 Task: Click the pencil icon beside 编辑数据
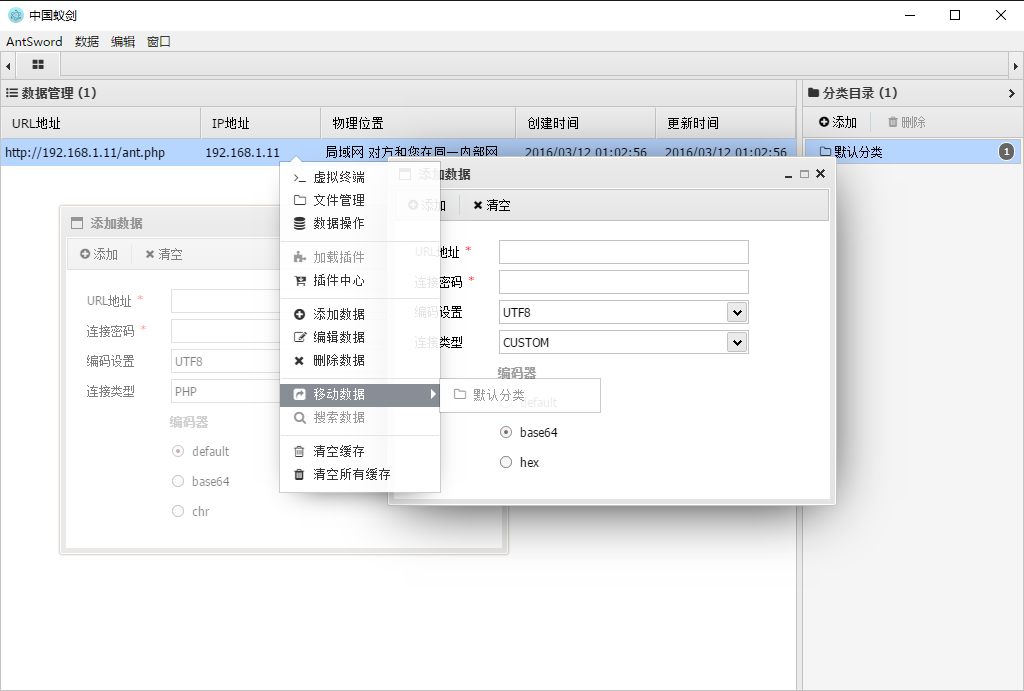[300, 337]
